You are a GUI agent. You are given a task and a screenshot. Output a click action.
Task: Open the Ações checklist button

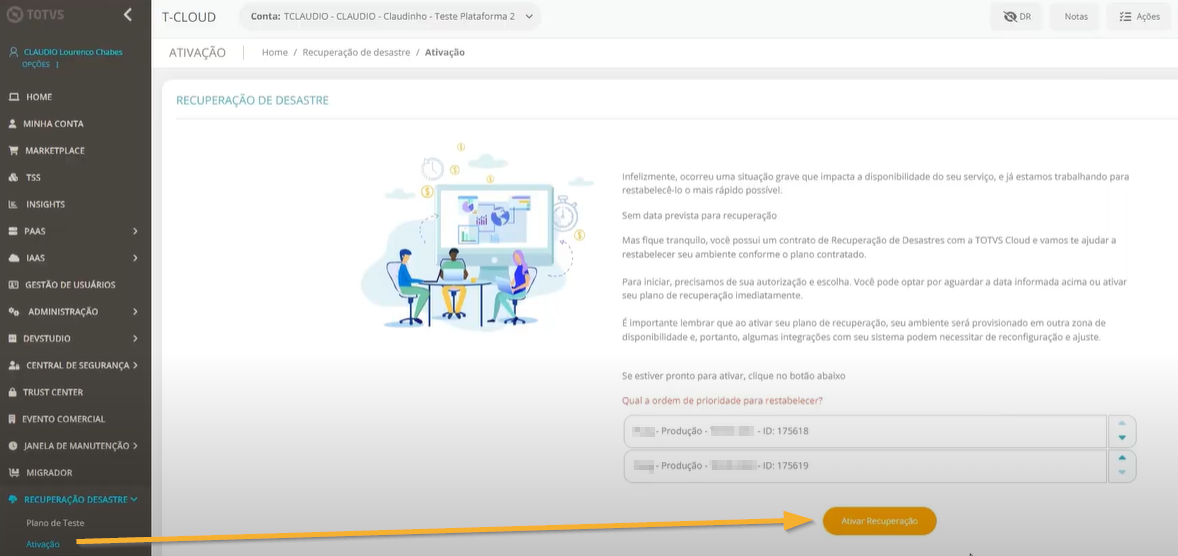[1139, 17]
